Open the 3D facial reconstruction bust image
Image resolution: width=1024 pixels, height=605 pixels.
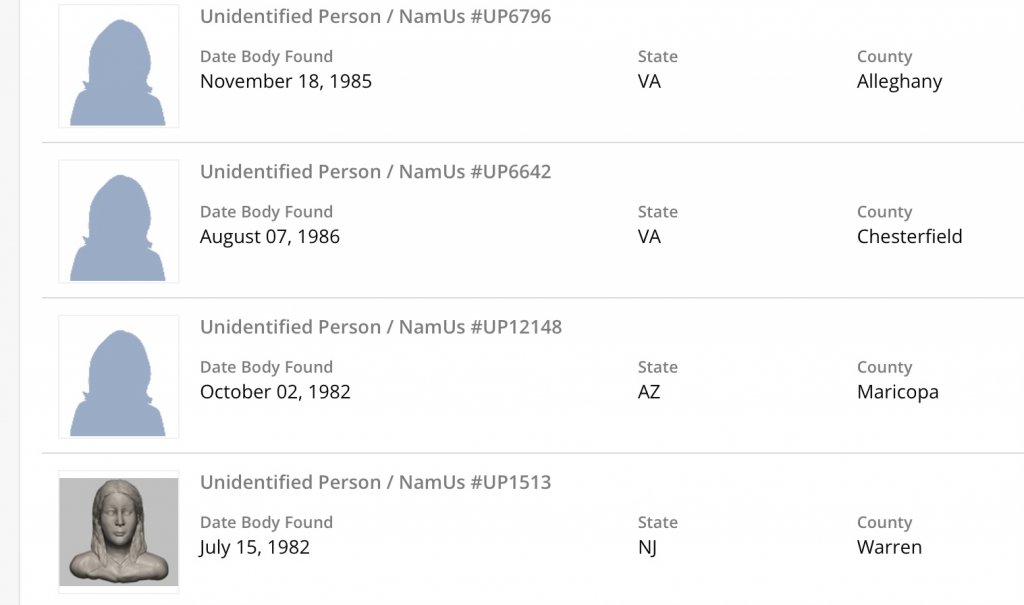[118, 531]
